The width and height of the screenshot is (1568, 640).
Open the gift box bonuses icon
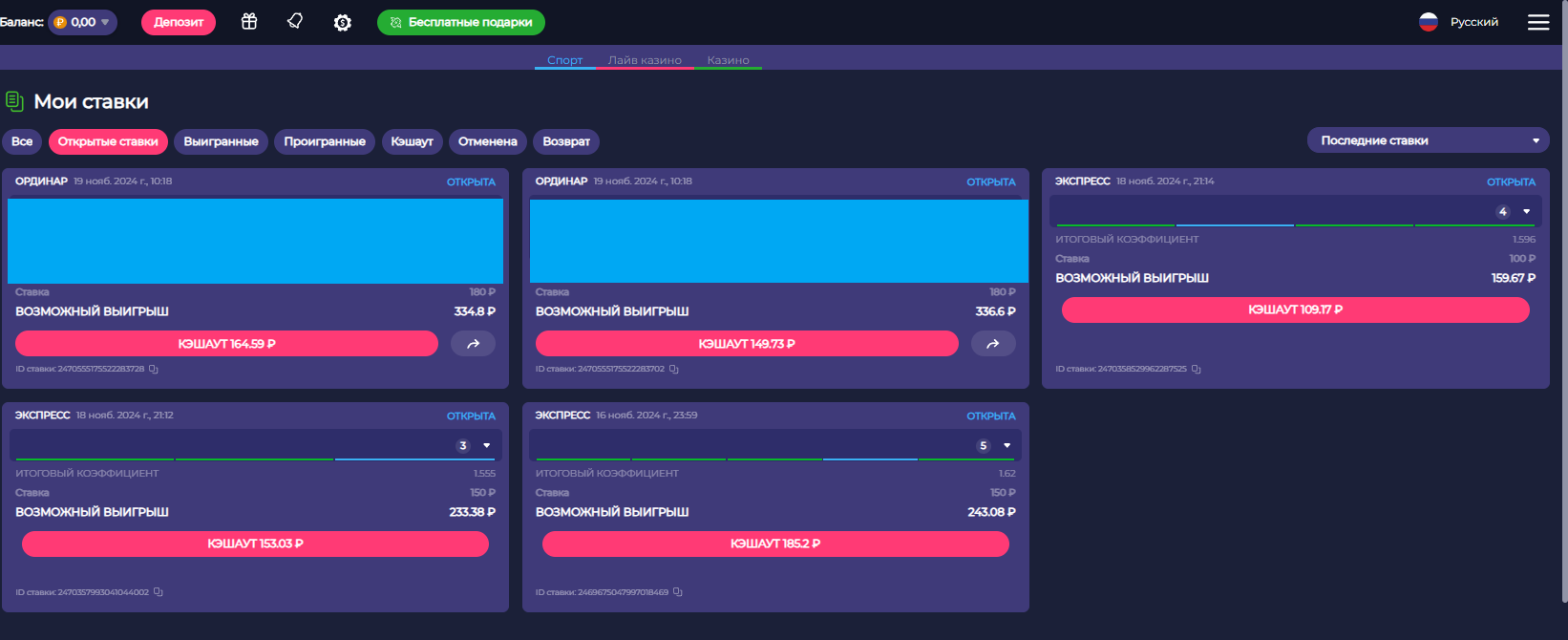pyautogui.click(x=249, y=22)
